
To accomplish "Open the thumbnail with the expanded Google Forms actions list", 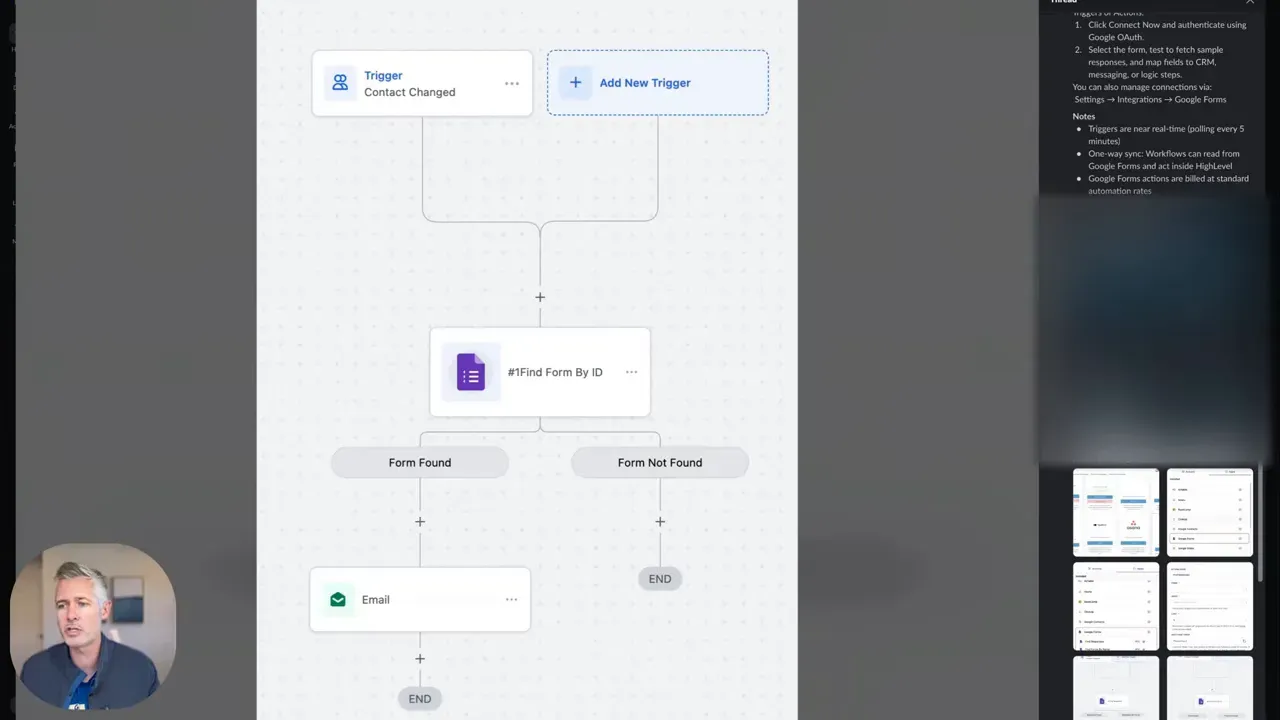I will point(1116,606).
